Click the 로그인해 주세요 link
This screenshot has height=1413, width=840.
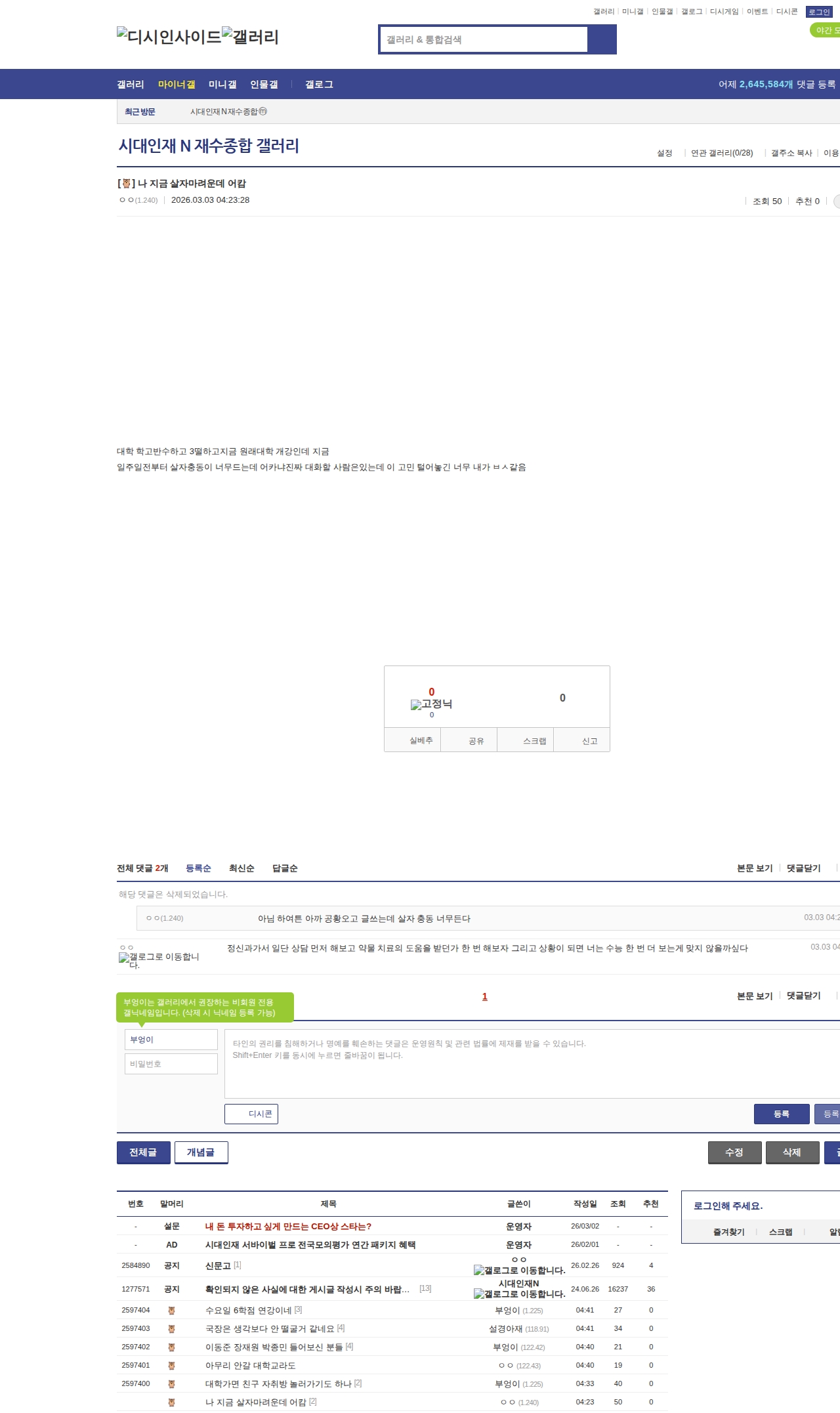click(x=728, y=1206)
